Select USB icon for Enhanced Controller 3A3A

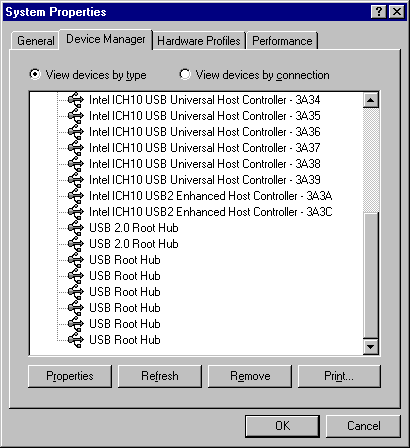click(76, 196)
